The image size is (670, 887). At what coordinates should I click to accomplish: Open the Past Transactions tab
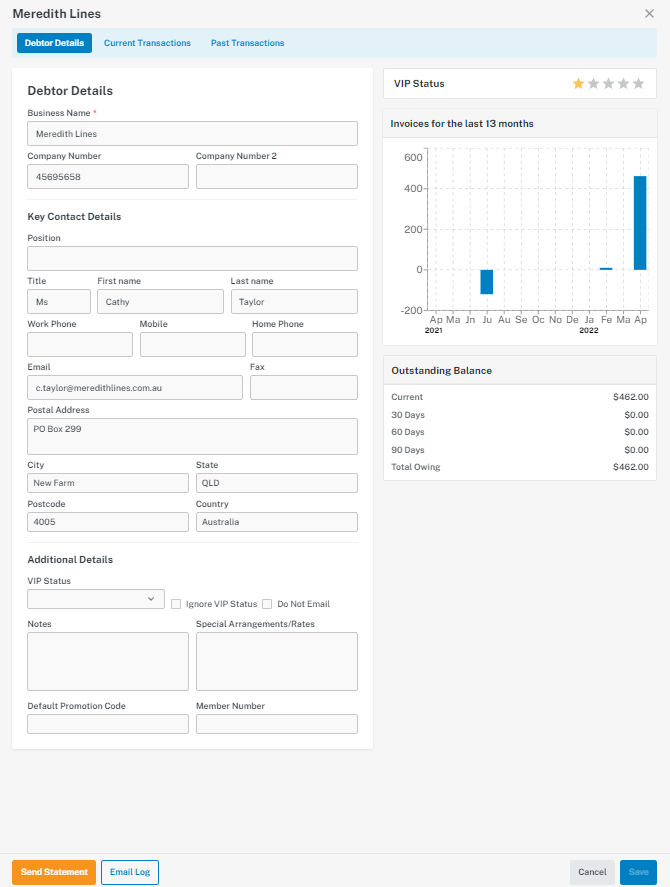pos(247,43)
